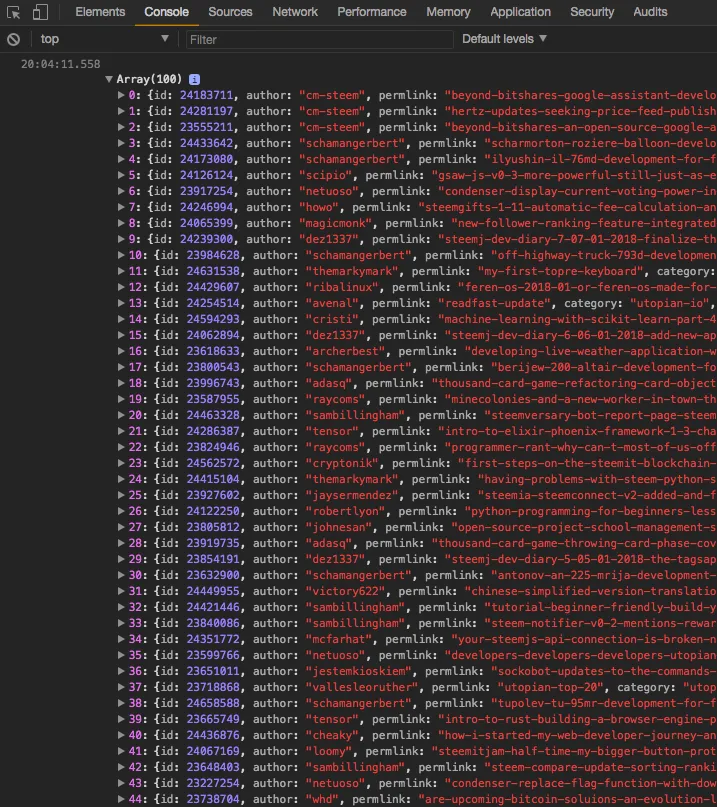Activate the inspect element picker icon
Viewport: 717px width, 807px height.
(13, 12)
